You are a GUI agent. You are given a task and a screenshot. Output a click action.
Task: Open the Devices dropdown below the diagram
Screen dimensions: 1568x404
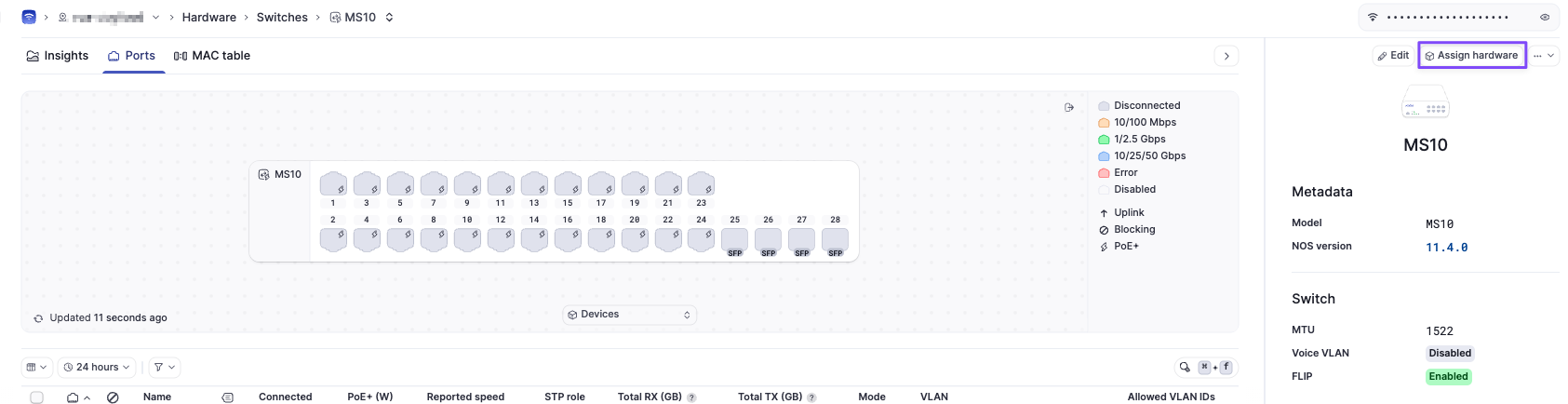(629, 315)
